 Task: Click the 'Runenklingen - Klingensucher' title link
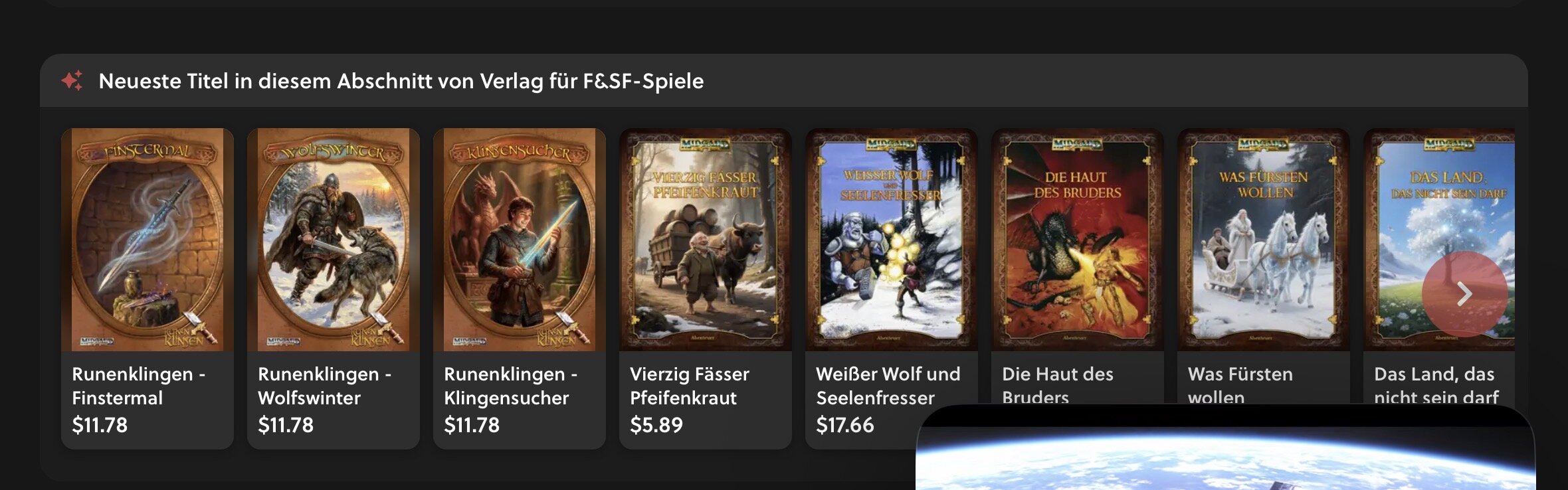pyautogui.click(x=510, y=386)
